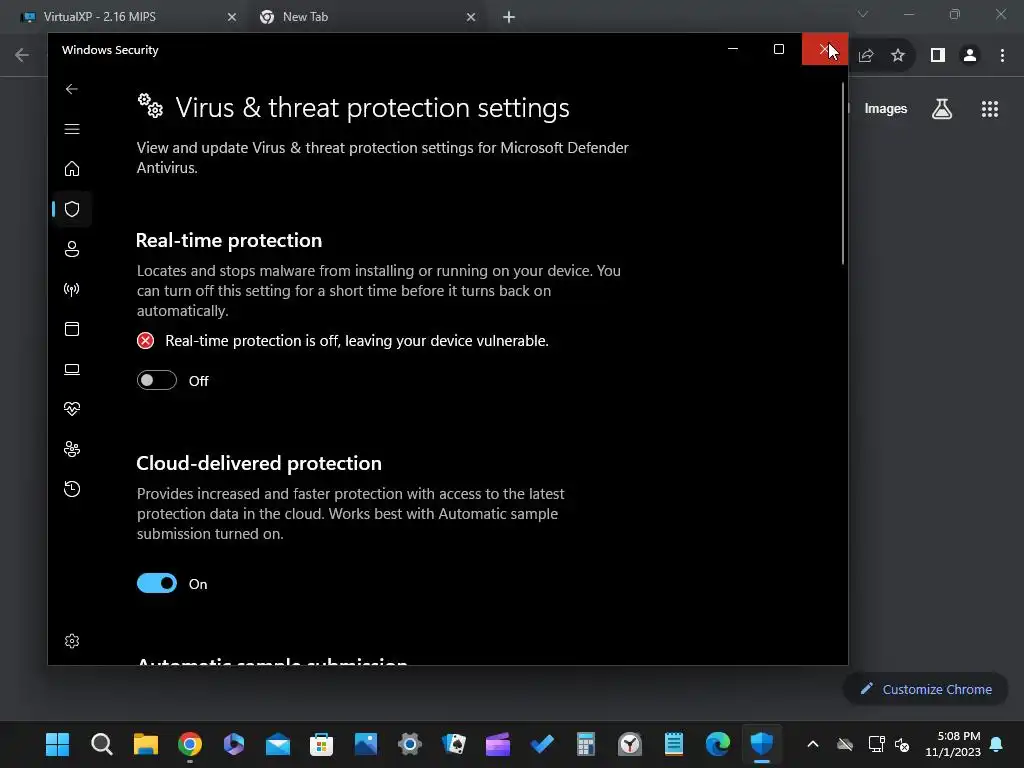
Task: Open Chrome three-dot menu
Action: 1002,56
